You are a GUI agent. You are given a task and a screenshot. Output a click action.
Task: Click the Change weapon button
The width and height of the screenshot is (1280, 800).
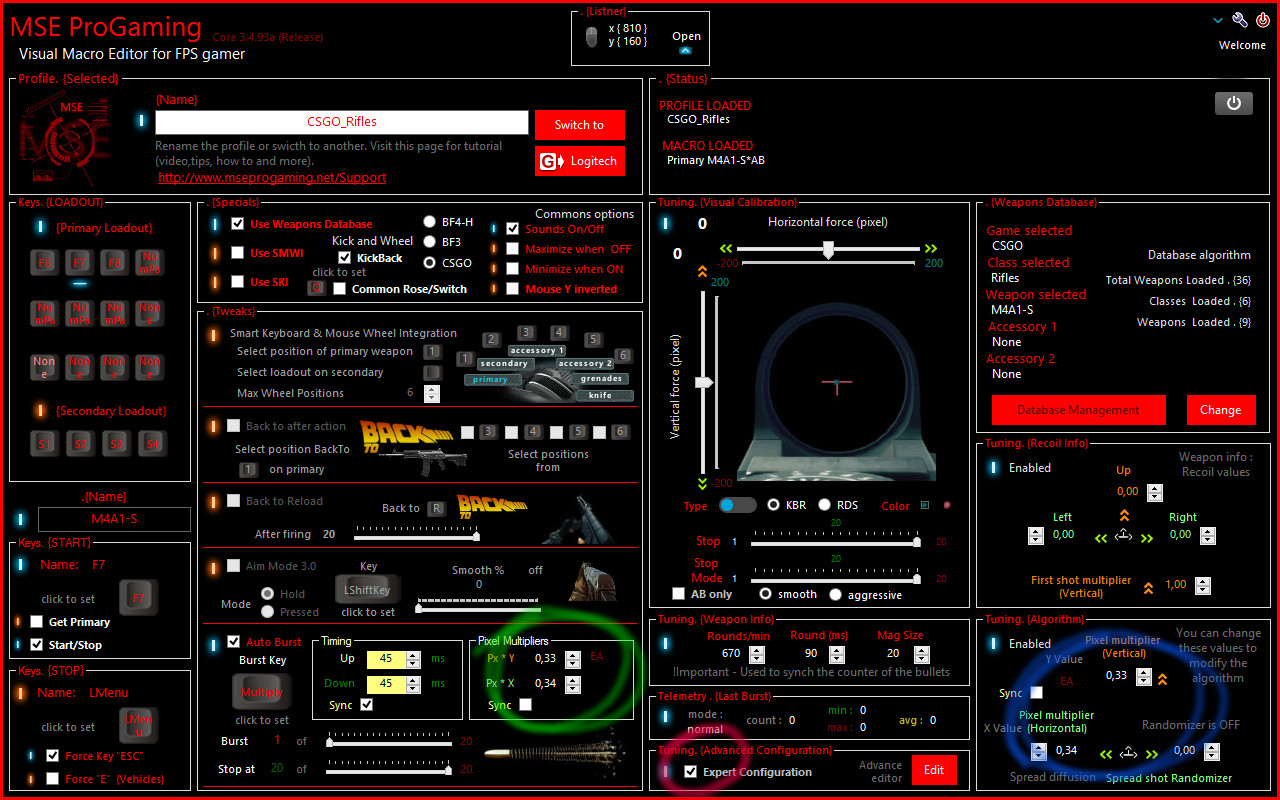[1221, 410]
